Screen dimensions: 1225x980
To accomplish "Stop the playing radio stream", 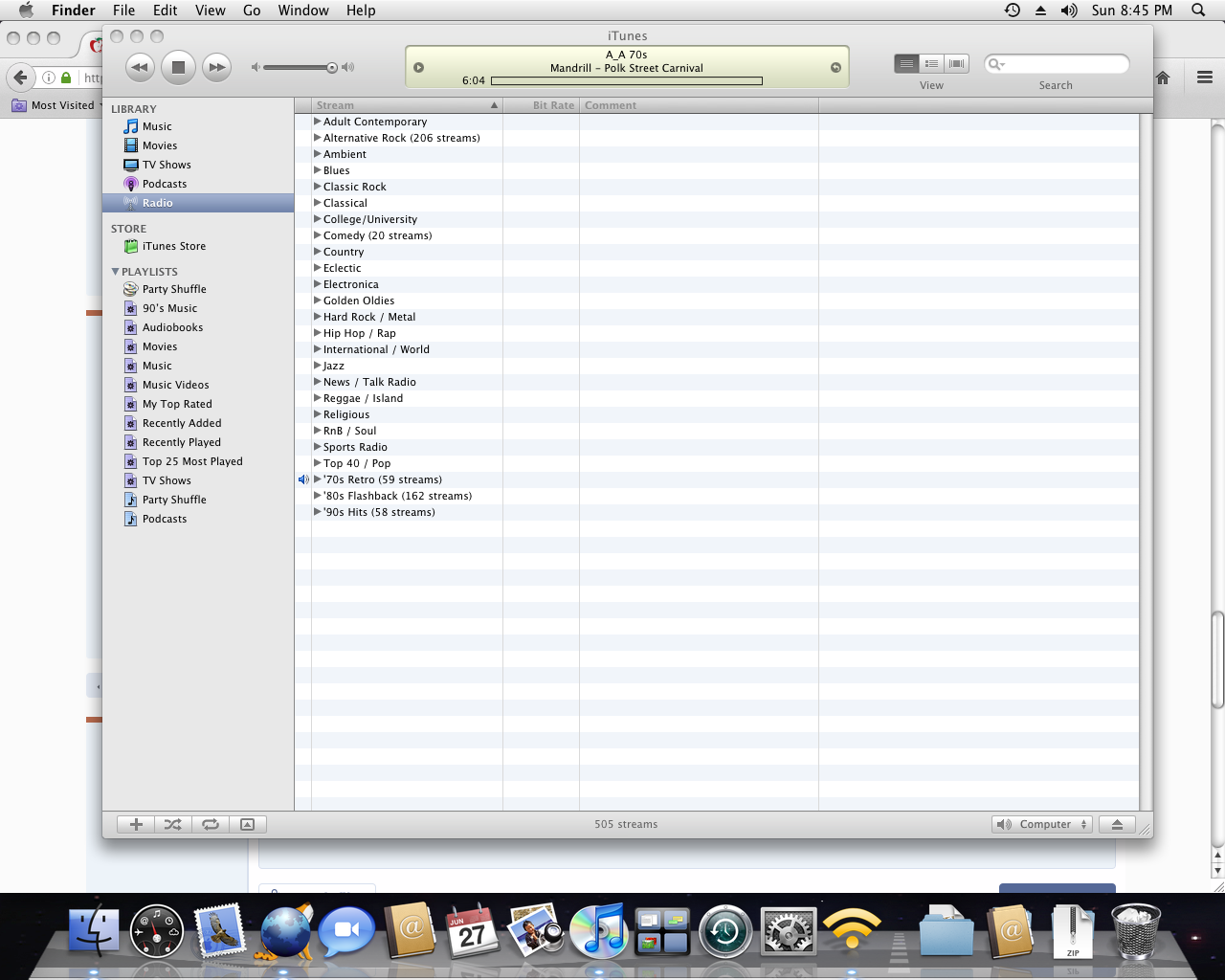I will tap(178, 67).
